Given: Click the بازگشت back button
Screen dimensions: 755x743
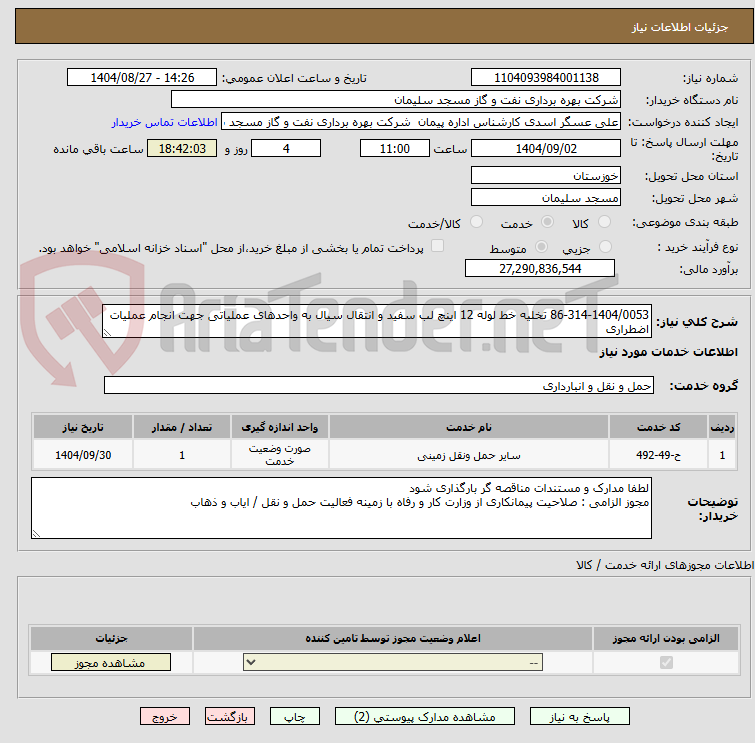Looking at the screenshot, I should (x=230, y=717).
